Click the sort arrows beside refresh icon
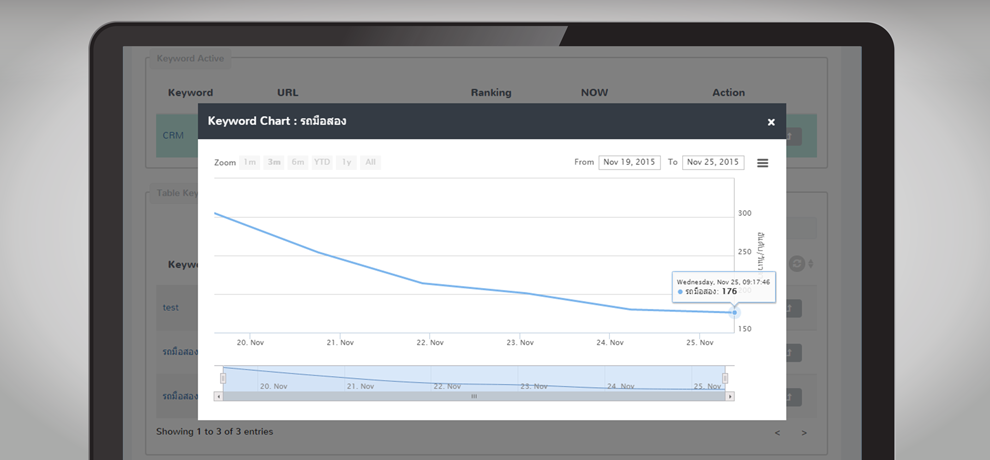 811,264
